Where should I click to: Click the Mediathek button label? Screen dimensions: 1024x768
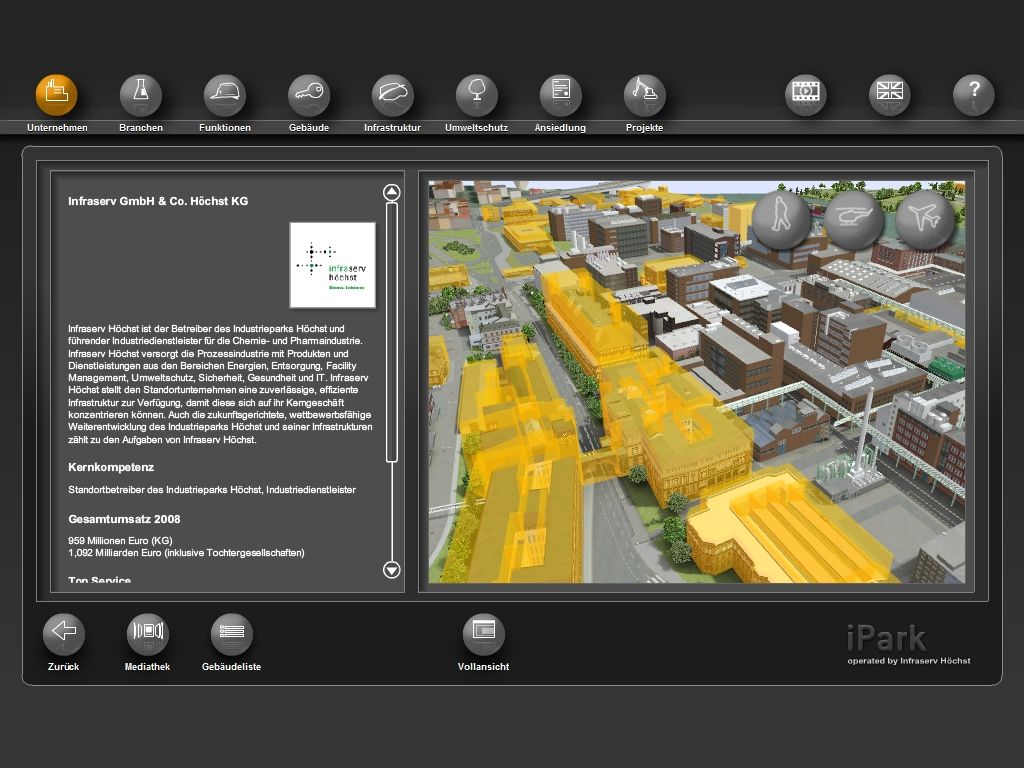point(148,667)
